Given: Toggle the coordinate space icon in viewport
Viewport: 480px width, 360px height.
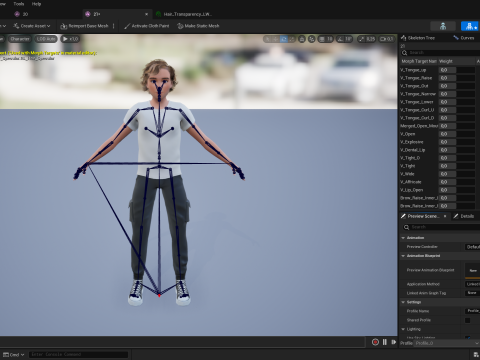Looking at the screenshot, I should pos(302,39).
